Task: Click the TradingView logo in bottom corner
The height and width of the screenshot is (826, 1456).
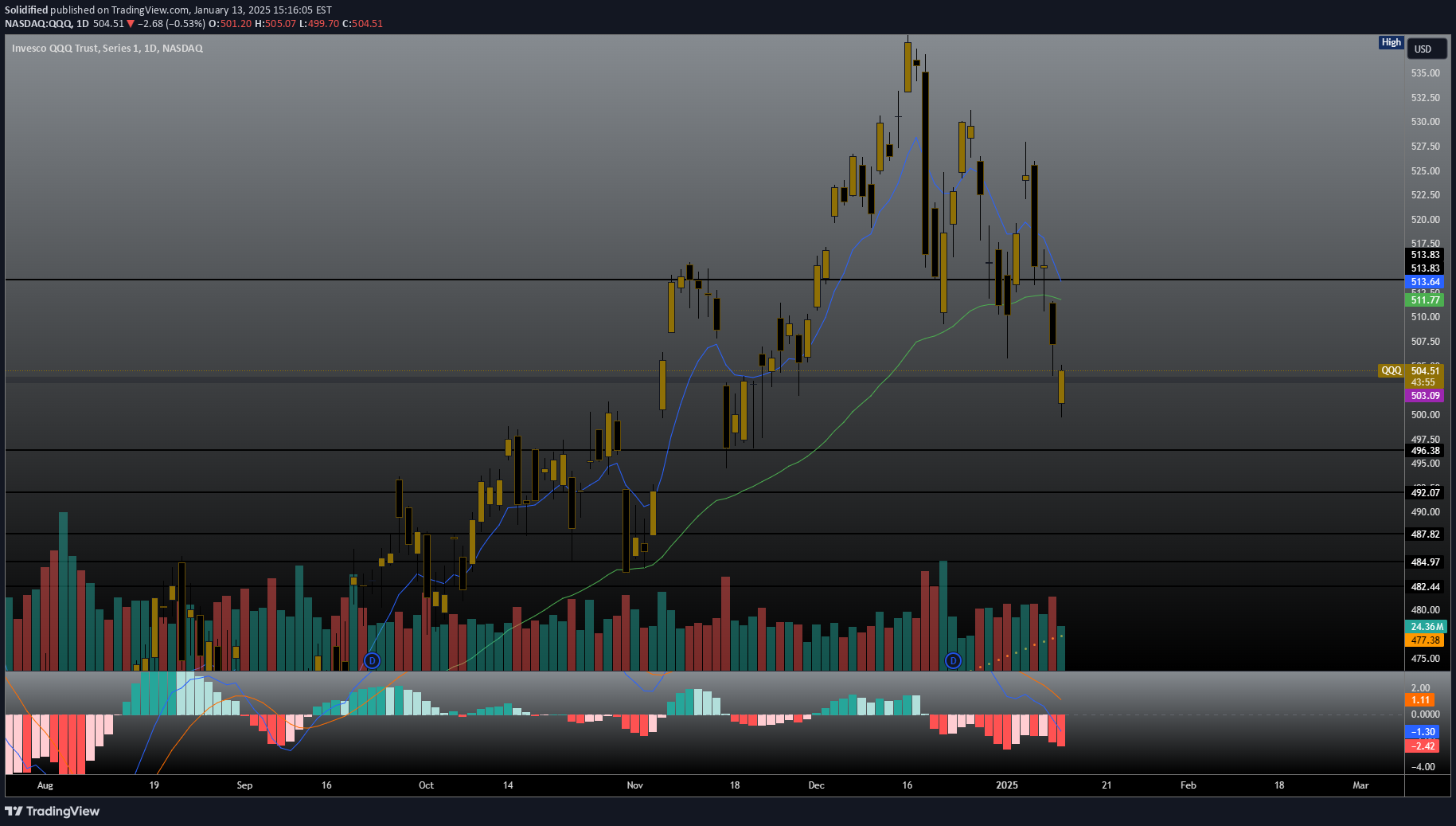Action: 53,811
